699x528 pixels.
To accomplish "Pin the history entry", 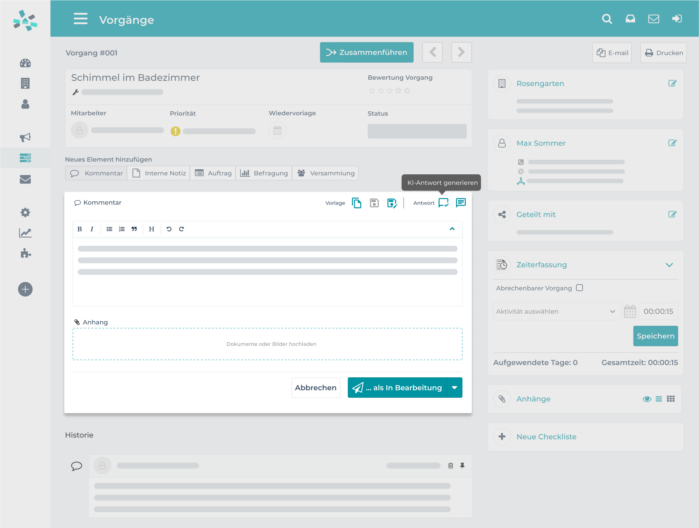I will point(462,466).
